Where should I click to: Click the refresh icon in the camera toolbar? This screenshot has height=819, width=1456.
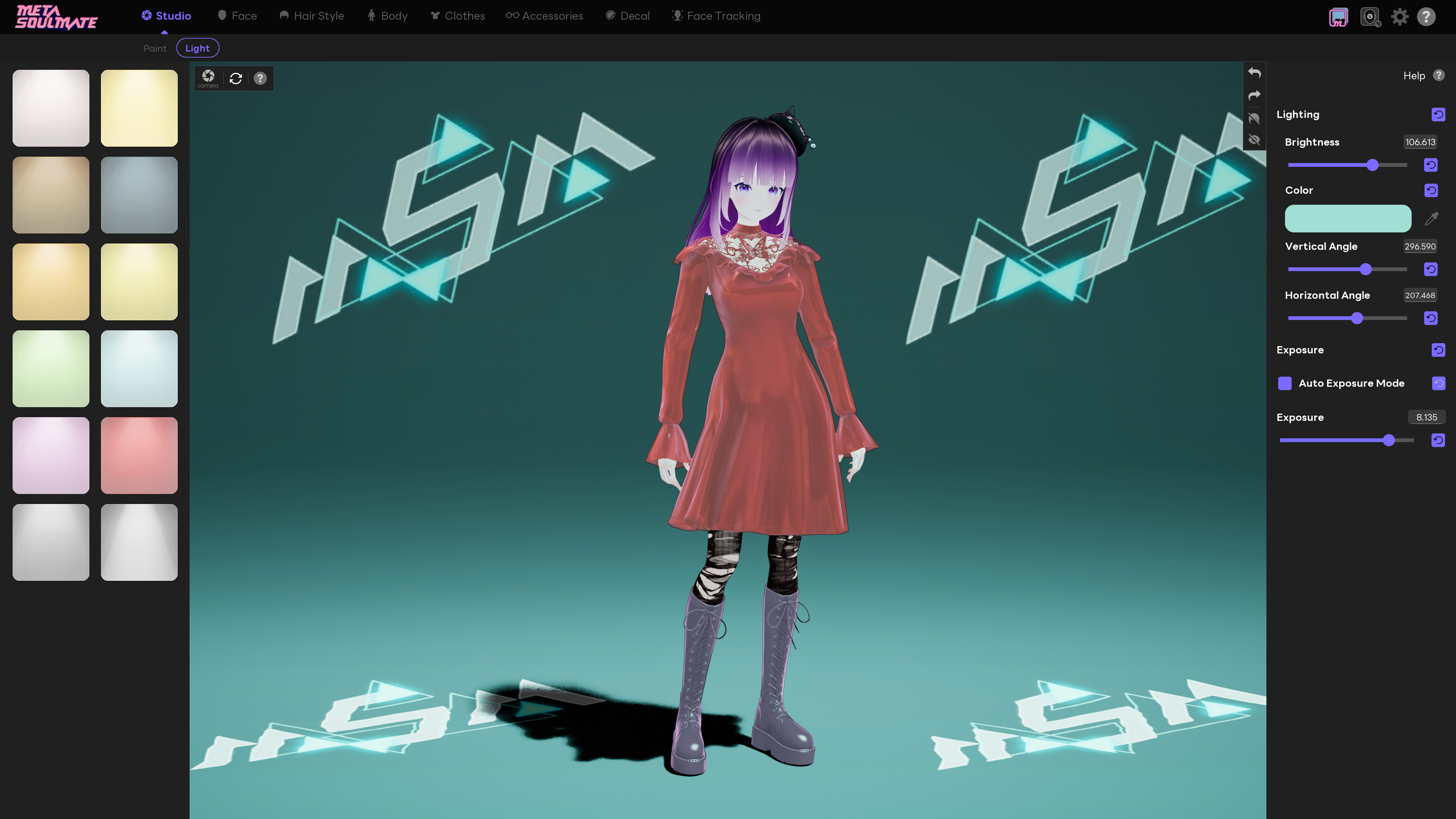(235, 78)
